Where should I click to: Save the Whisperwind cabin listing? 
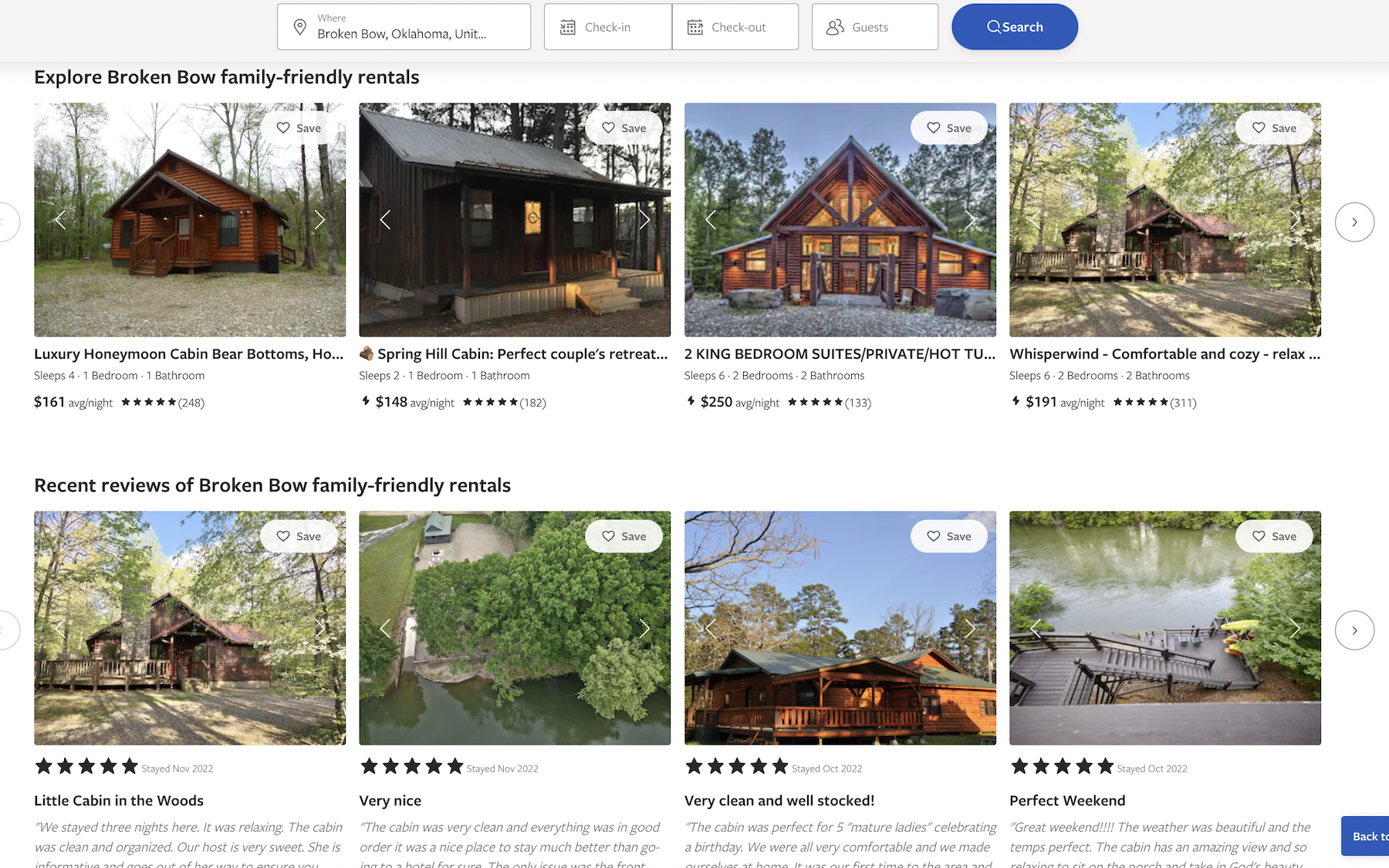[1273, 128]
